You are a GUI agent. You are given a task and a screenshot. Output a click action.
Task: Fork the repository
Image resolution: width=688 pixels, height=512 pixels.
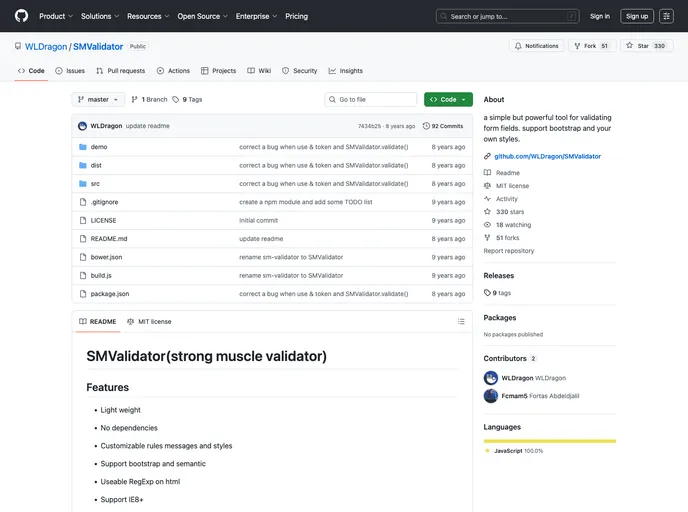592,46
